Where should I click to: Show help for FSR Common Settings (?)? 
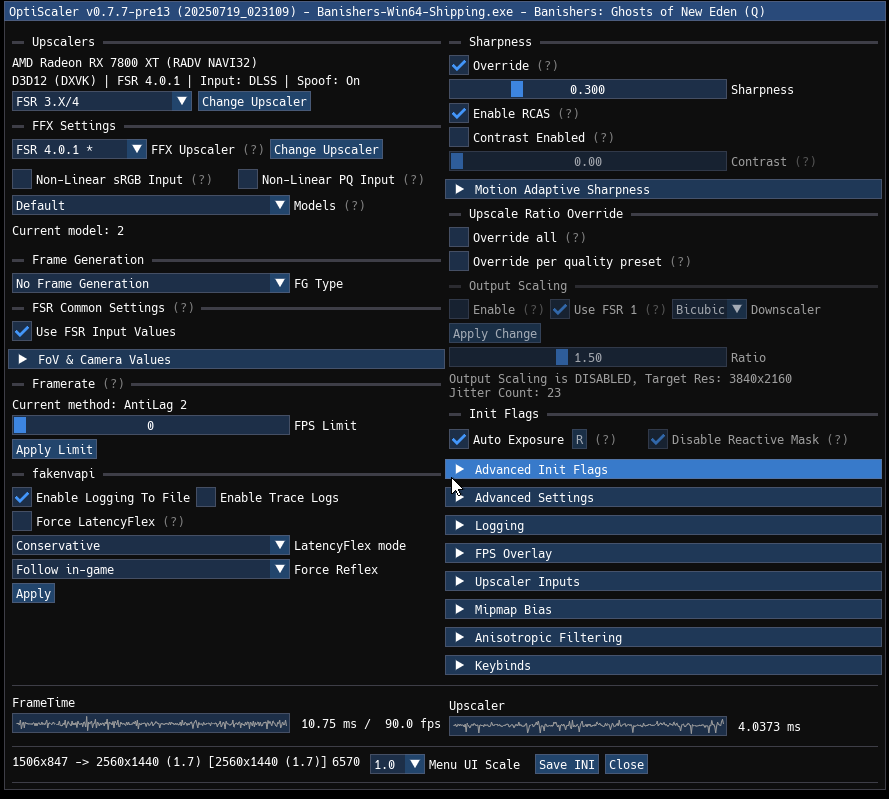click(x=184, y=308)
